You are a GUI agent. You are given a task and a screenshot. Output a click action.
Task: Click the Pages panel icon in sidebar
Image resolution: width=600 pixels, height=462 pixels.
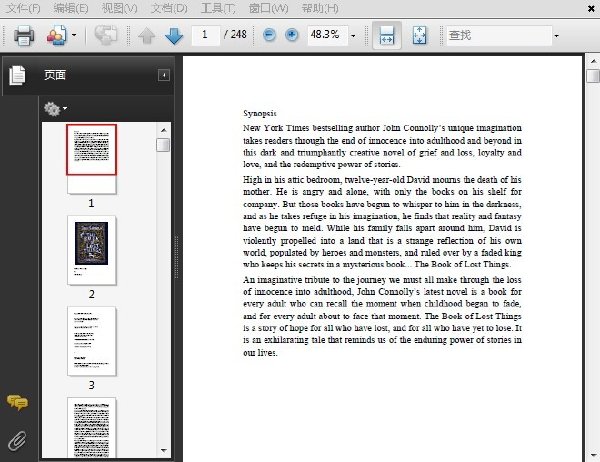17,75
